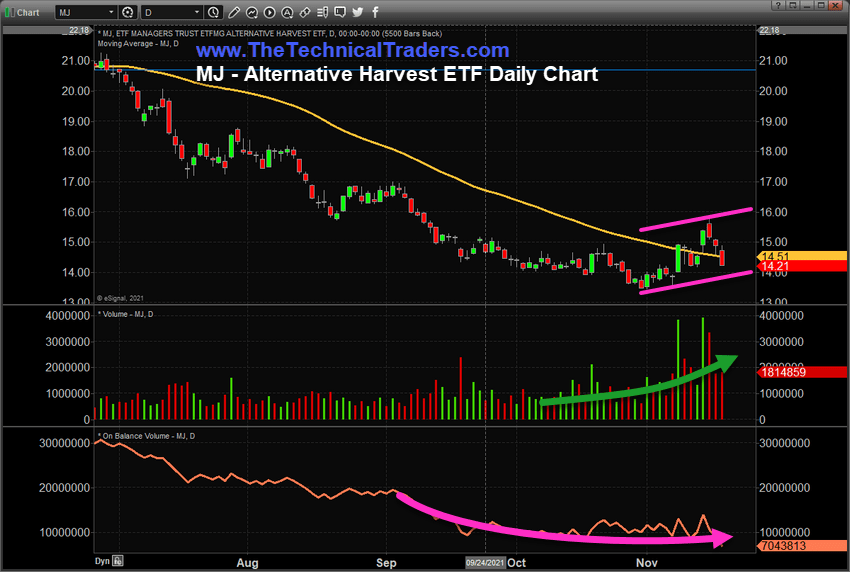The height and width of the screenshot is (572, 850).
Task: Click the orange 14.51 moving average price tag
Action: click(802, 256)
